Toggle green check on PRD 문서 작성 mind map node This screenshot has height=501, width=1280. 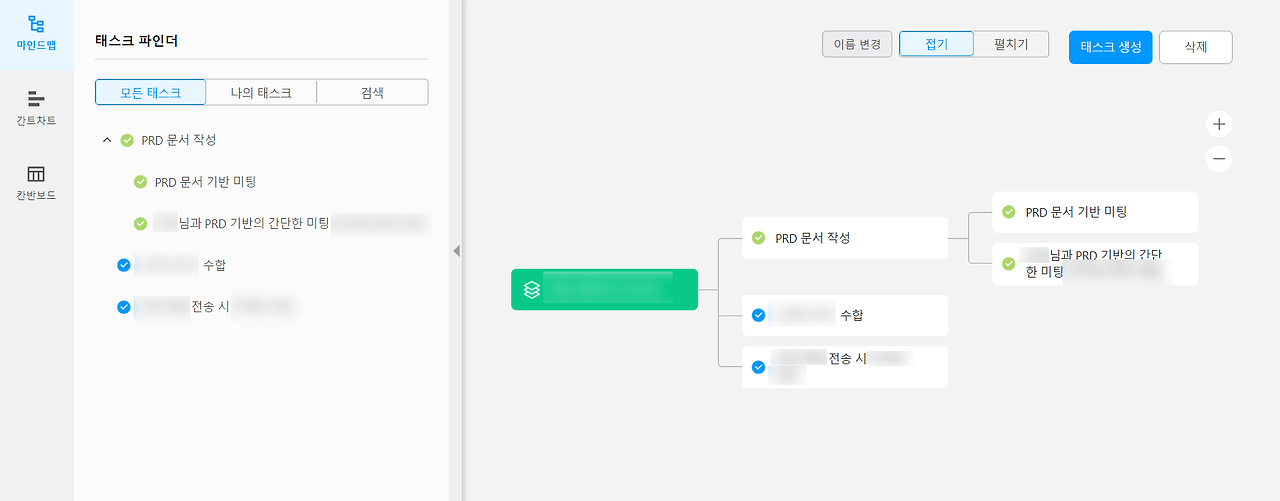pyautogui.click(x=758, y=238)
